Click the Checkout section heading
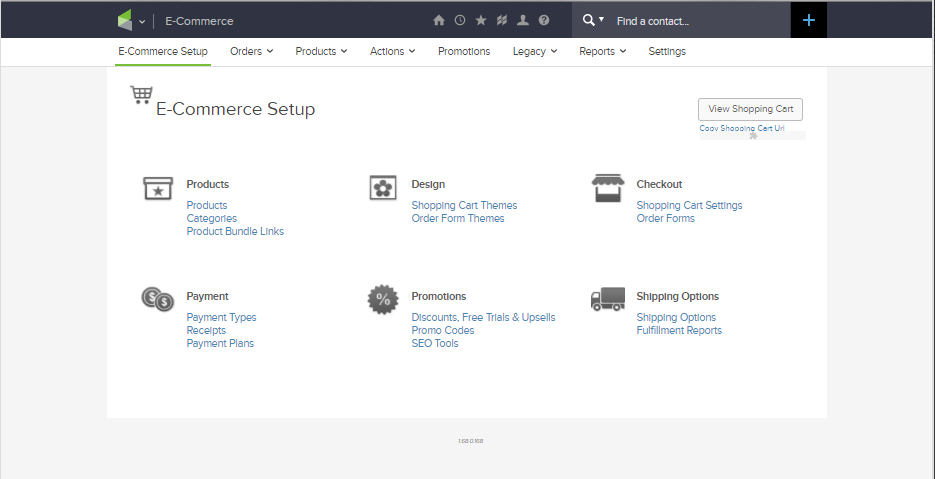 click(659, 184)
